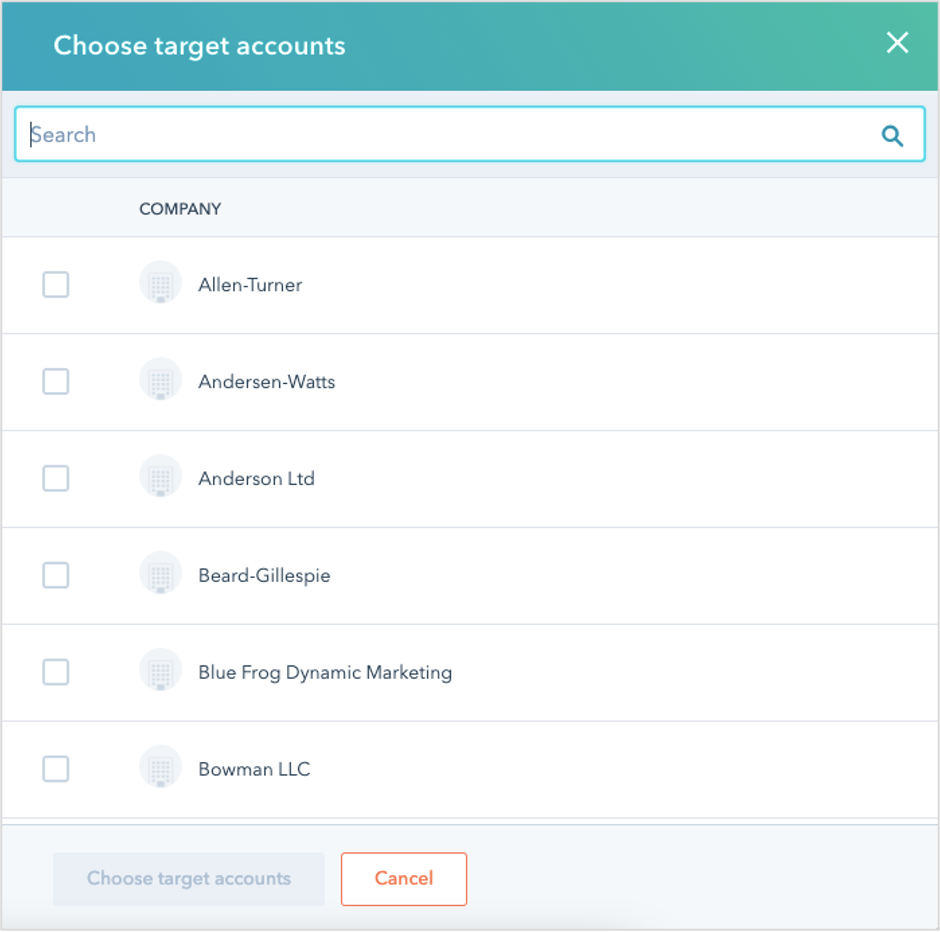940x932 pixels.
Task: Click the Allen-Turner company building icon
Action: (160, 282)
